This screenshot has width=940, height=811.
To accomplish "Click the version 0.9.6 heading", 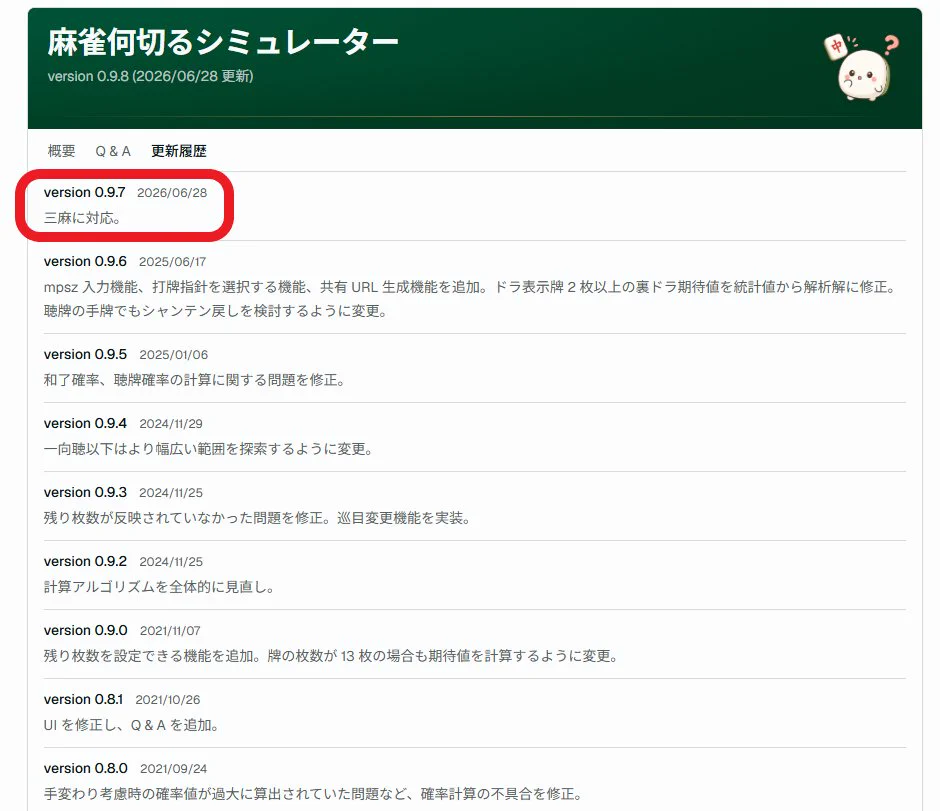I will point(85,261).
